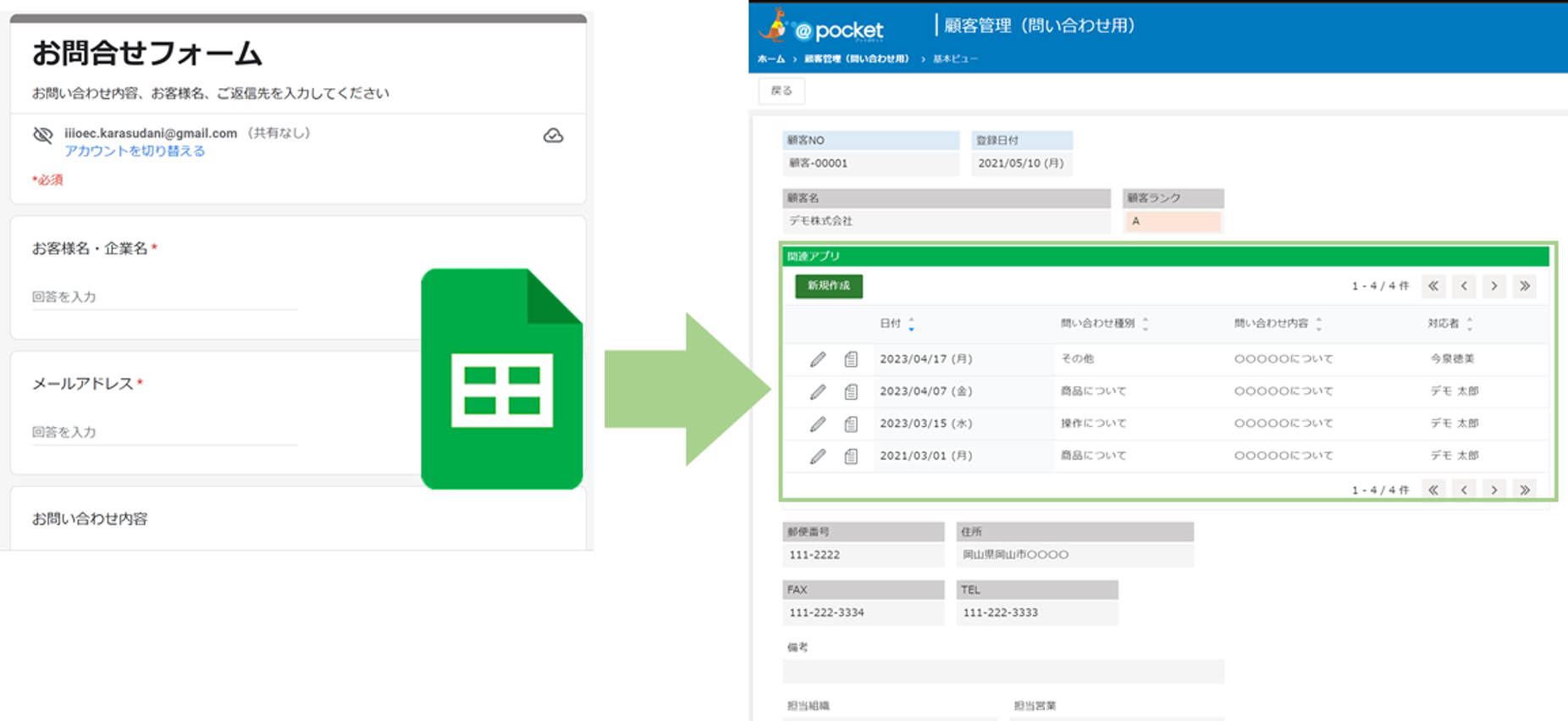The height and width of the screenshot is (721, 1568).
Task: Edit the 2023/03/15 inquiry row pencil
Action: (x=817, y=424)
